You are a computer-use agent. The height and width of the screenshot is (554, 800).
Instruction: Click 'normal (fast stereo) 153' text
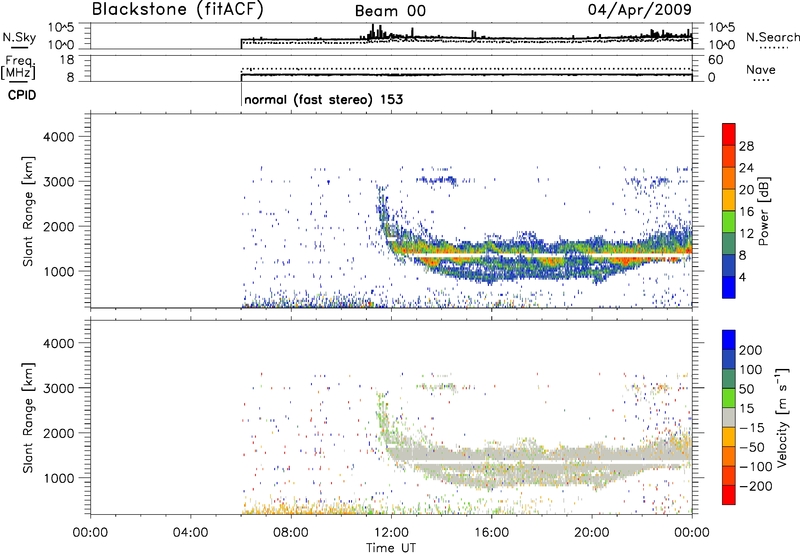pos(323,99)
